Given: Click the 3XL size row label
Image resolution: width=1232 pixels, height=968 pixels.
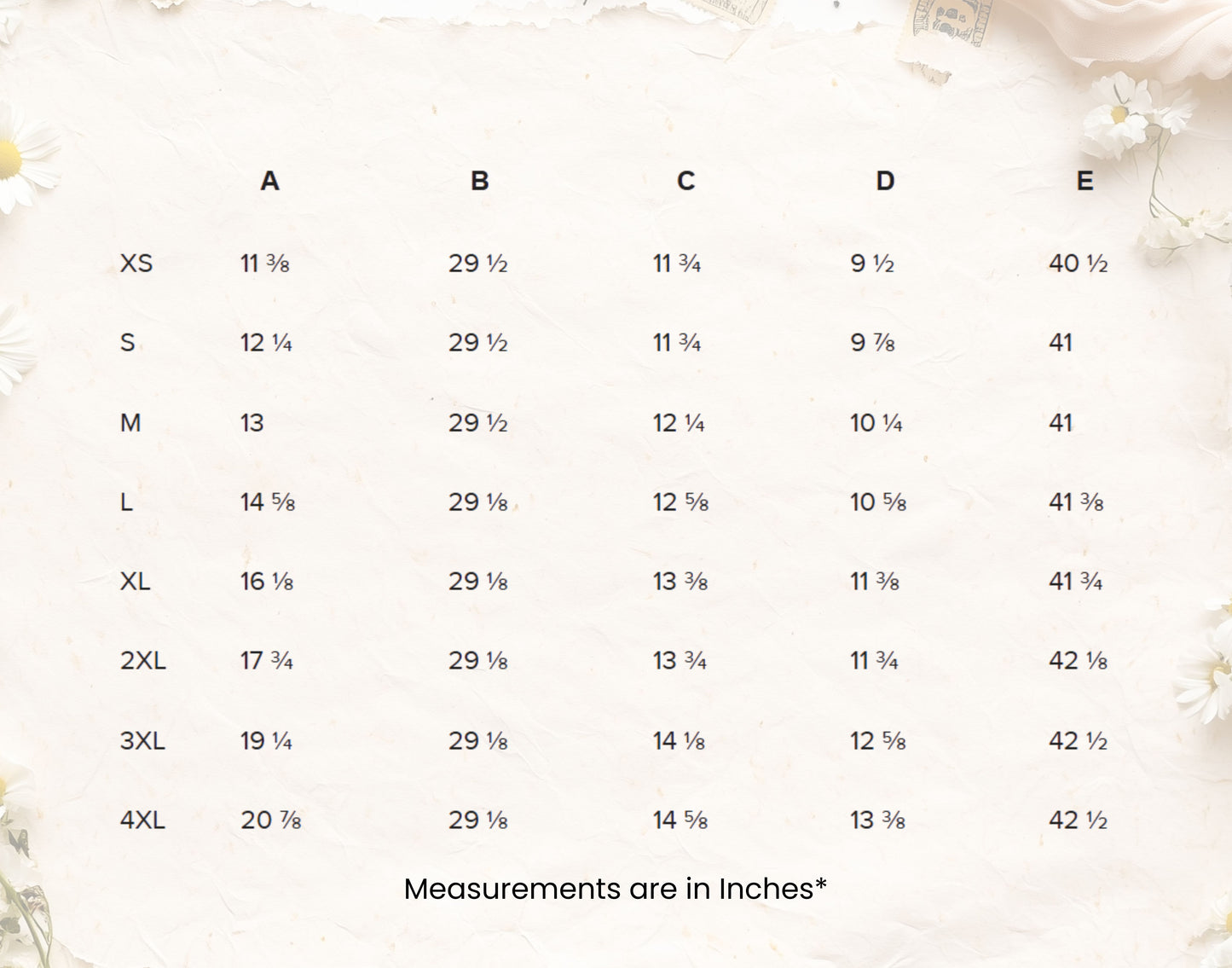Looking at the screenshot, I should 142,741.
